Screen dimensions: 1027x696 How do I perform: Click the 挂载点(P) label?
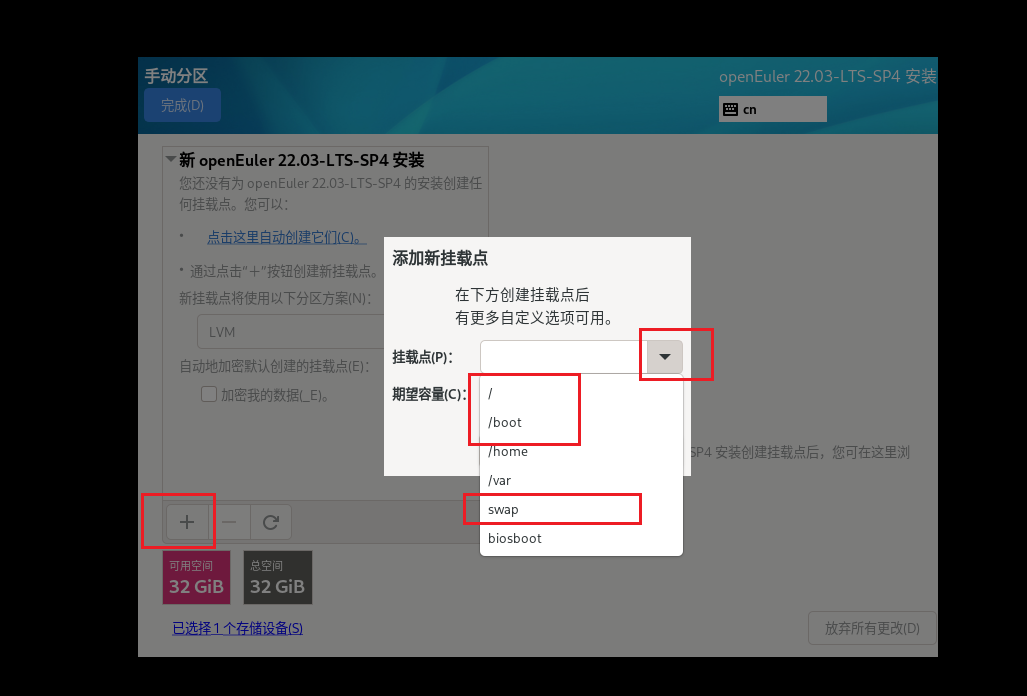click(422, 357)
